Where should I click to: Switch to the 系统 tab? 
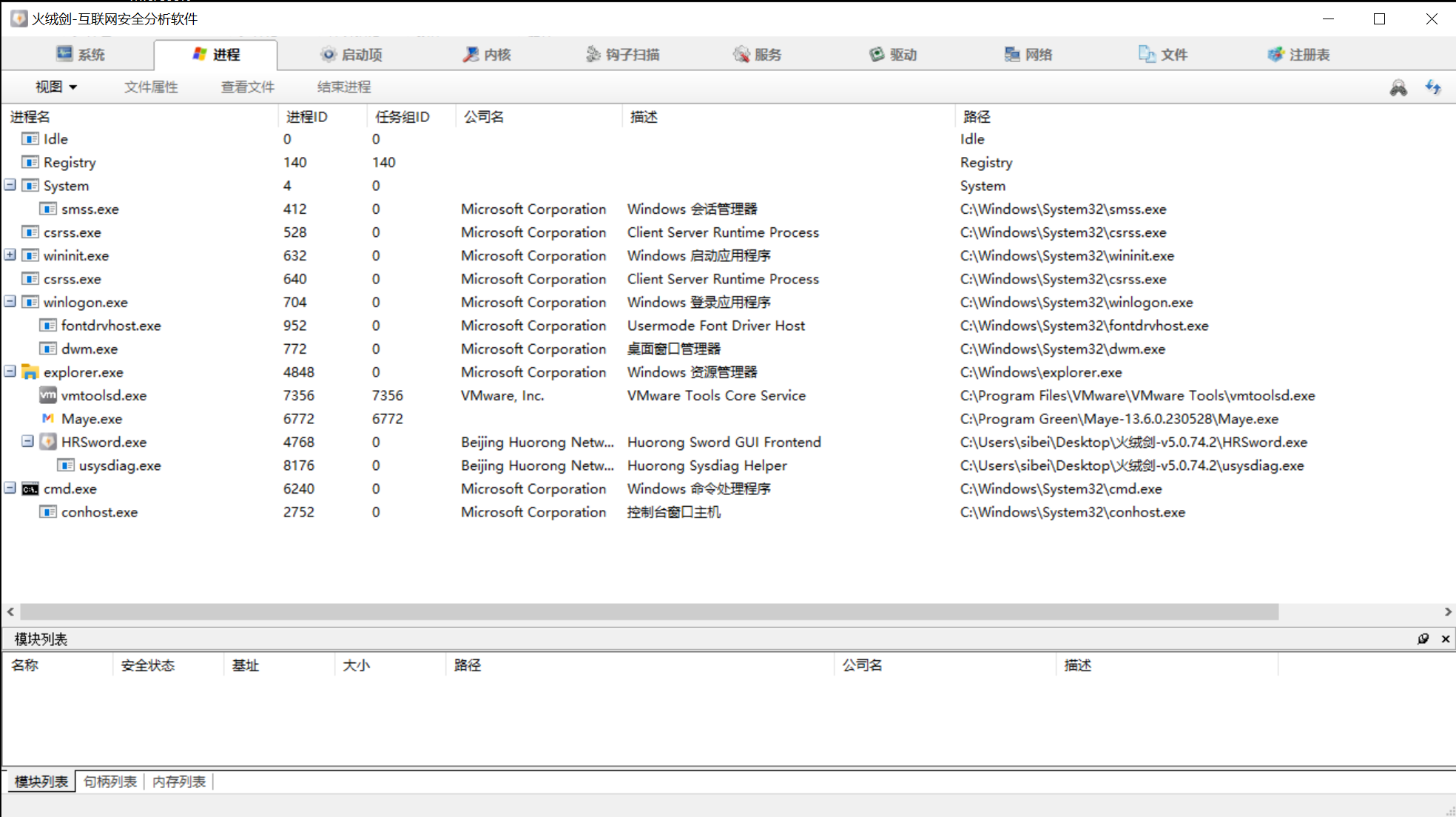pyautogui.click(x=81, y=54)
